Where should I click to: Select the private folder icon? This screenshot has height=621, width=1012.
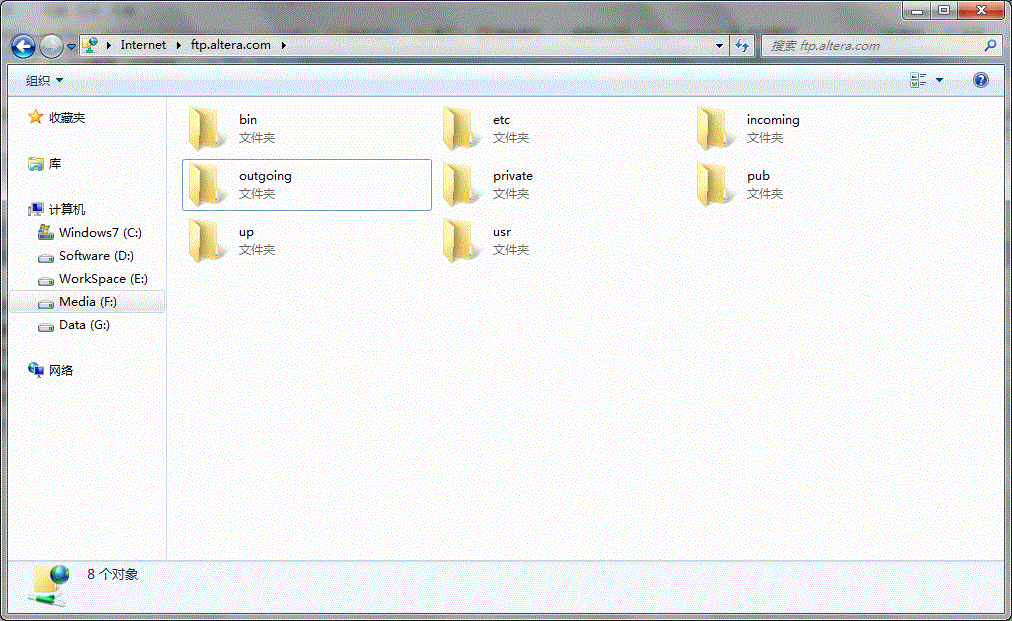(x=460, y=185)
